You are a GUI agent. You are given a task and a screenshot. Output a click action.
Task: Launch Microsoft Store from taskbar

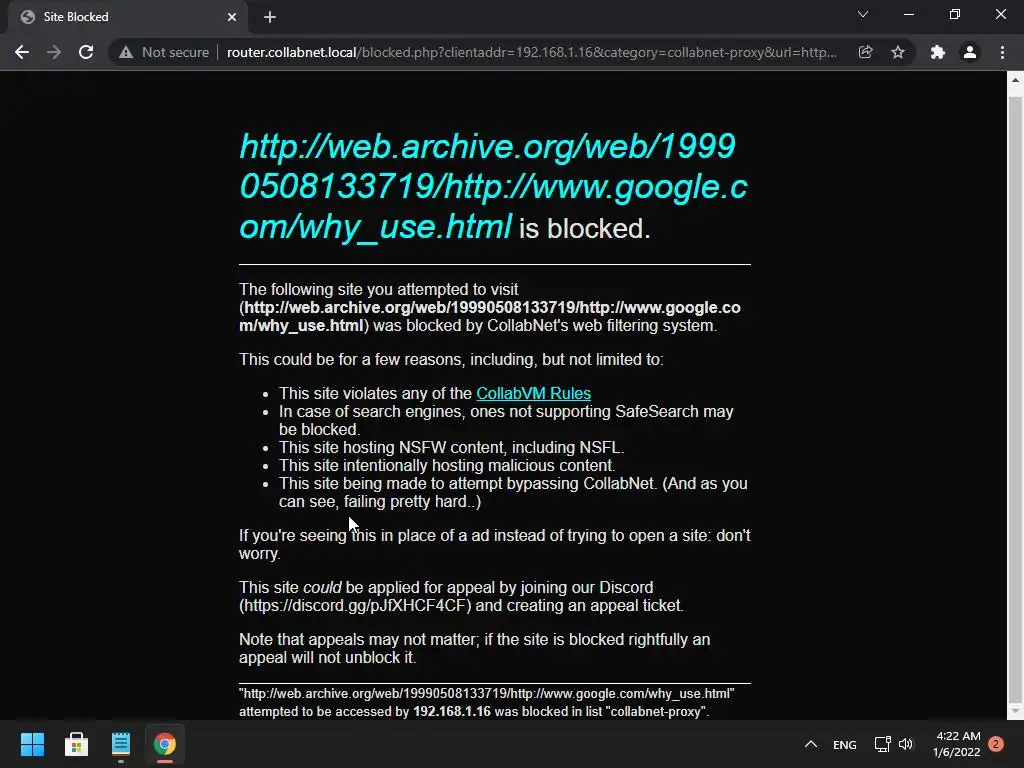pos(76,744)
